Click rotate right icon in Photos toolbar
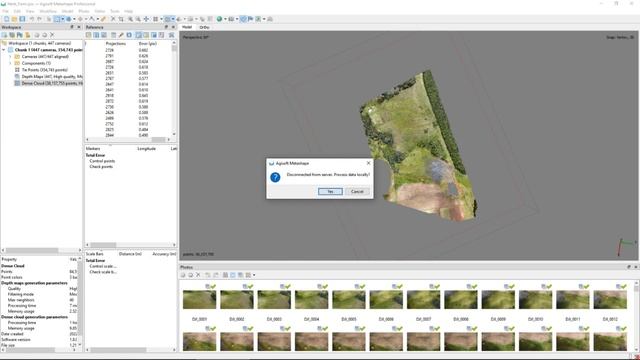The image size is (640, 360). (x=216, y=275)
